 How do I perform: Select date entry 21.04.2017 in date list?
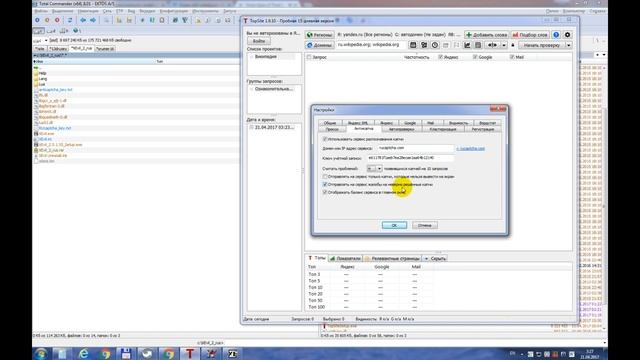(274, 127)
